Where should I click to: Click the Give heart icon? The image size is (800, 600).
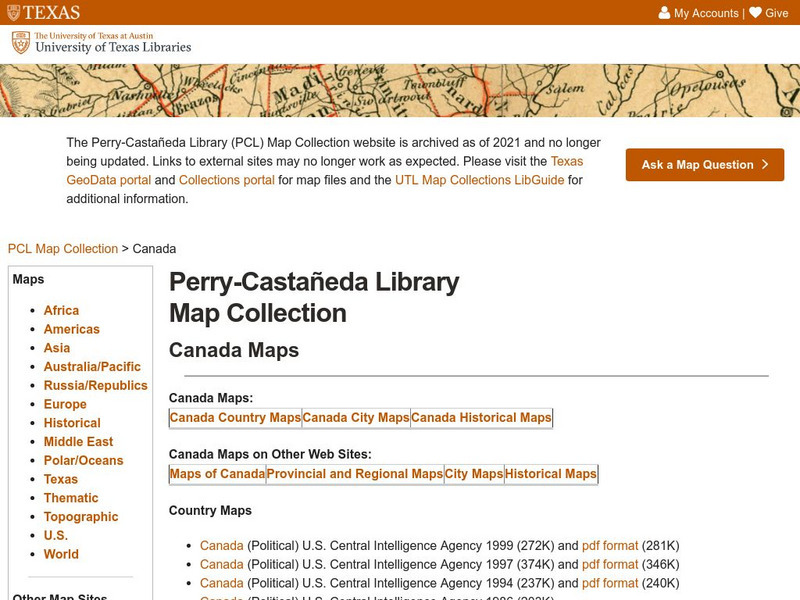[x=755, y=13]
